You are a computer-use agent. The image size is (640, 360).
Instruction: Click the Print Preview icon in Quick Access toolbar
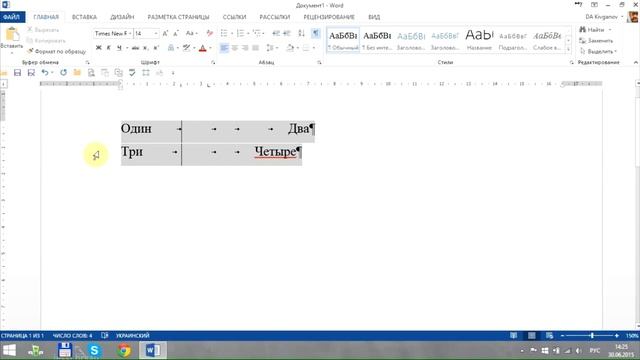pos(91,73)
